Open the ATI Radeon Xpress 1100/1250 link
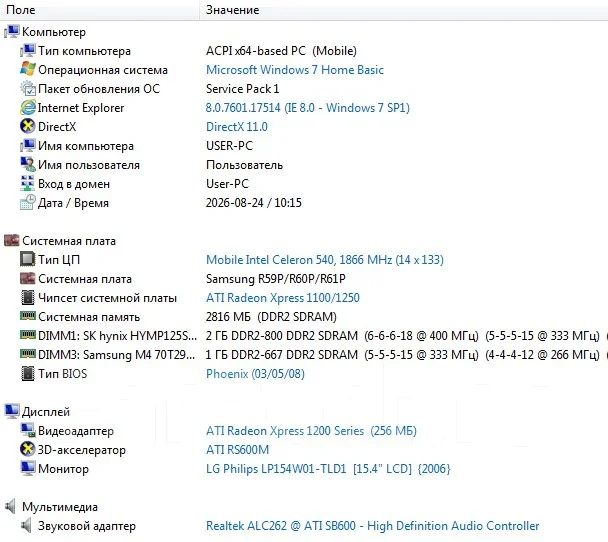This screenshot has width=608, height=542. [283, 298]
